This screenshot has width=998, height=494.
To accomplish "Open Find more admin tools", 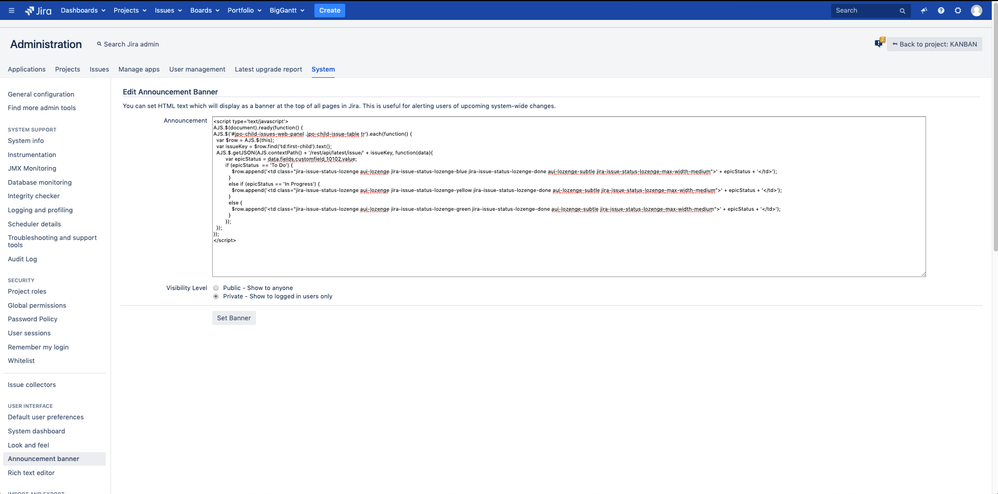I will (42, 108).
